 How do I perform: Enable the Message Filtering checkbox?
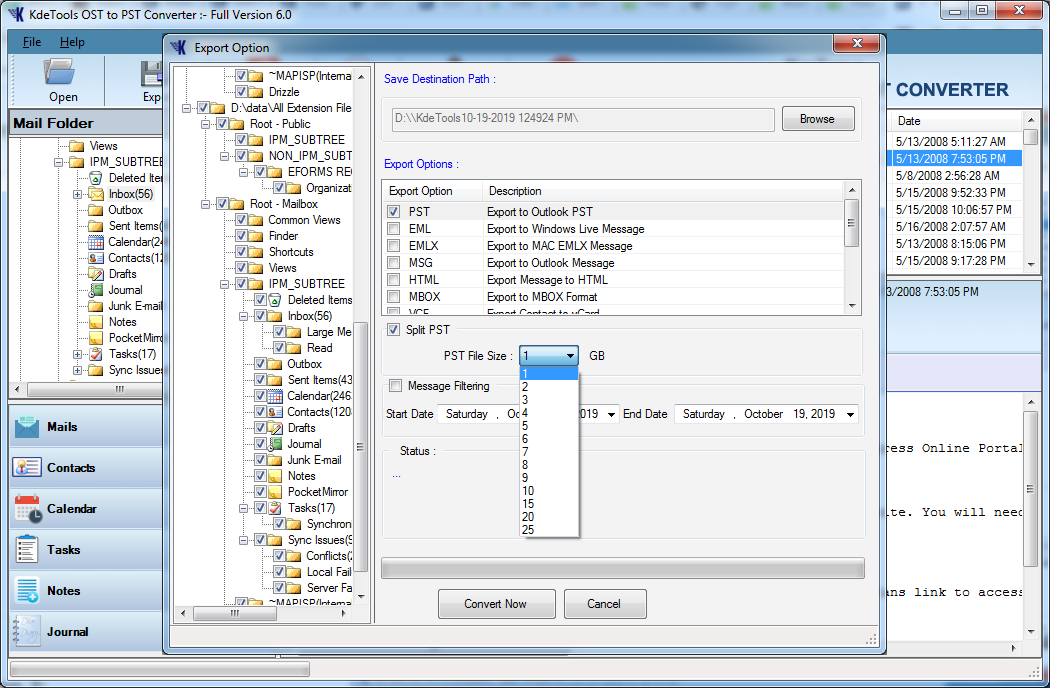[x=396, y=386]
